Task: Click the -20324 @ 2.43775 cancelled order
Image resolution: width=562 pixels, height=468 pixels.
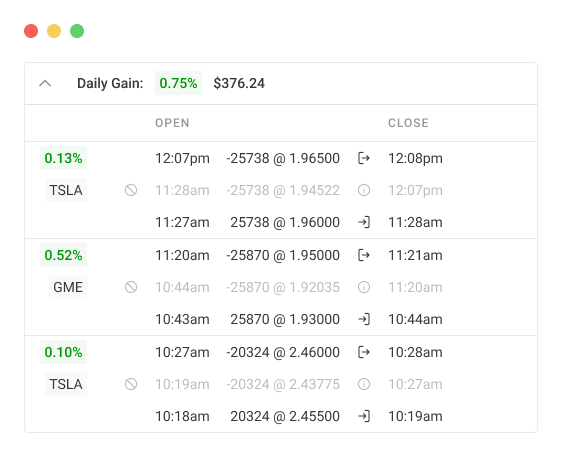Action: (x=283, y=384)
